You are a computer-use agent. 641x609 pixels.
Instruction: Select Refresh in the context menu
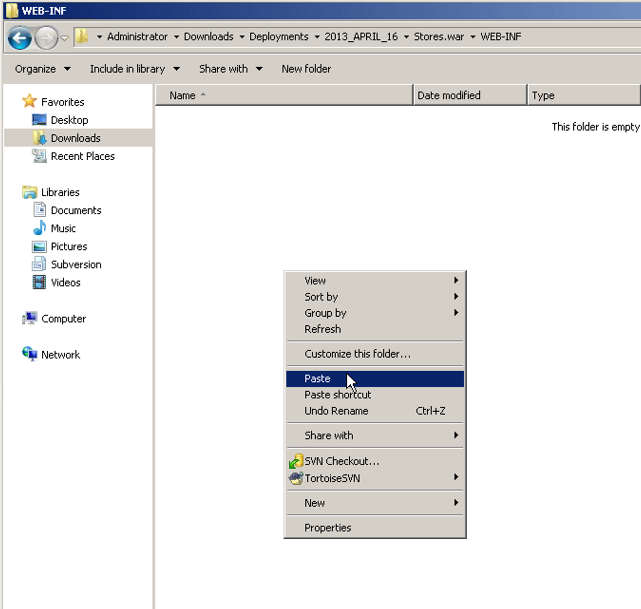coord(323,329)
